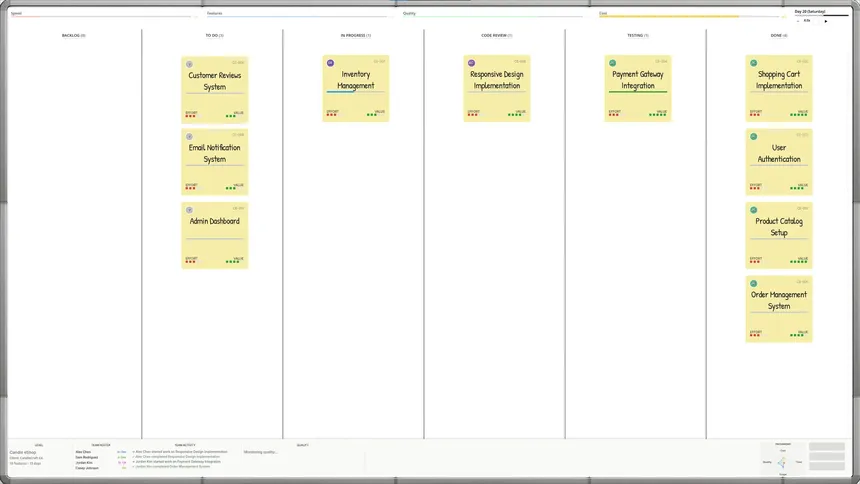Click the Candle eShop level title
This screenshot has width=860, height=484.
[22, 453]
